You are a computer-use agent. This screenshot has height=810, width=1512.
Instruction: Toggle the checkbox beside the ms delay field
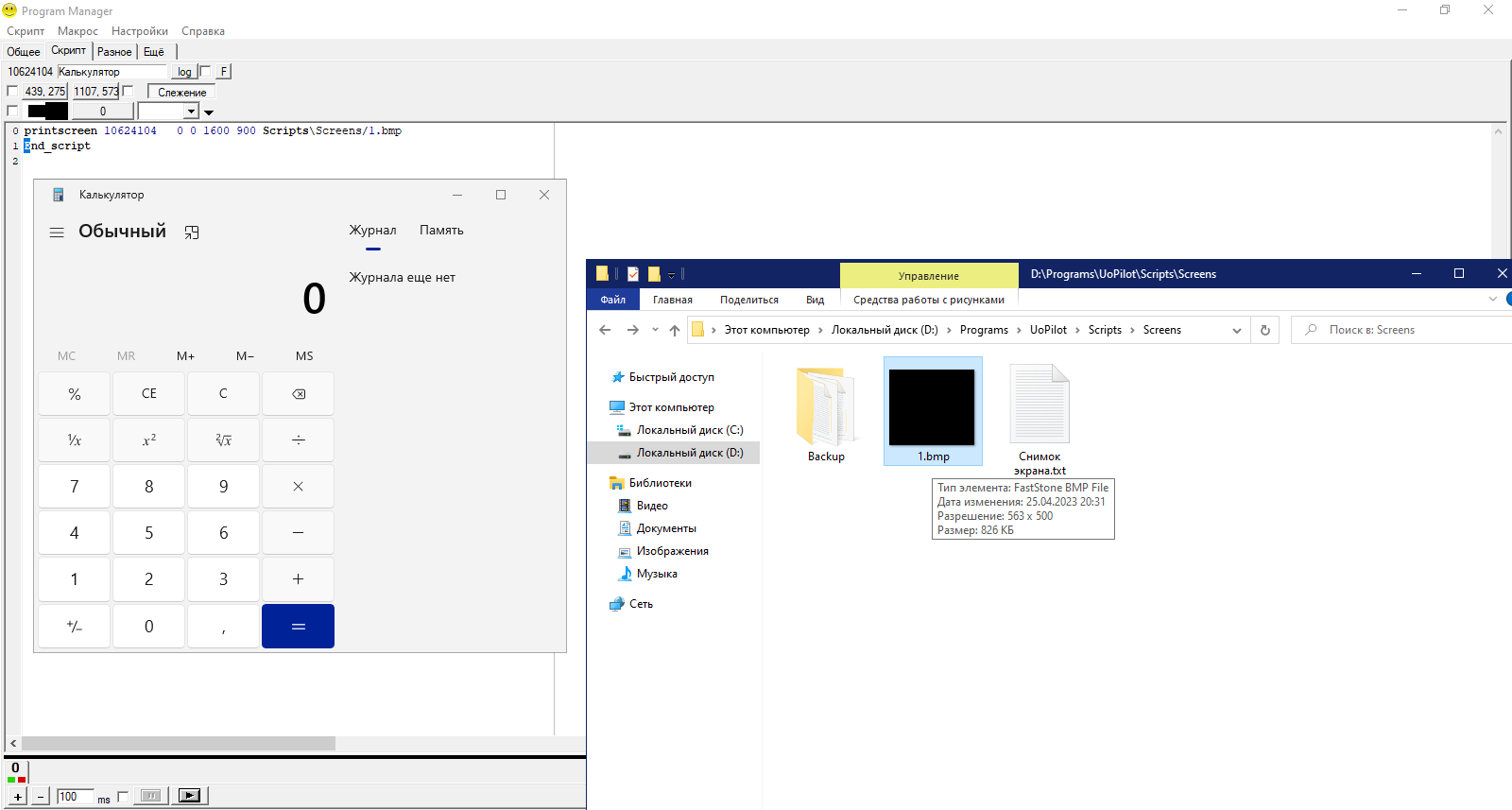point(123,797)
